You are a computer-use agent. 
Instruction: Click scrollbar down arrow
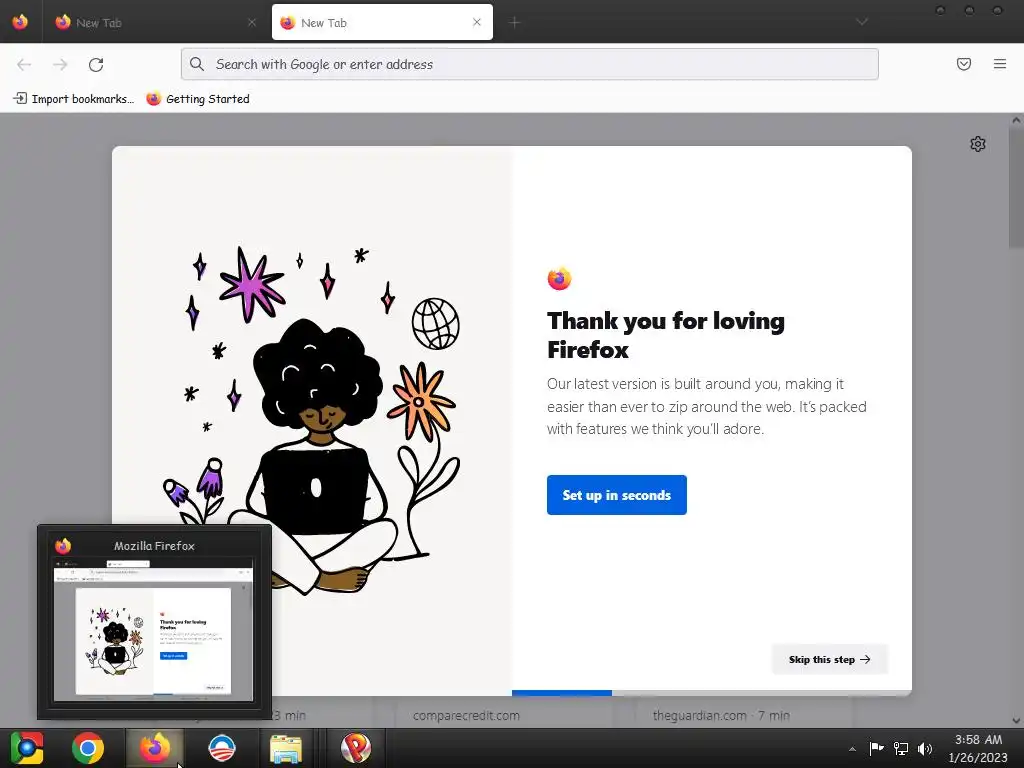point(1016,721)
